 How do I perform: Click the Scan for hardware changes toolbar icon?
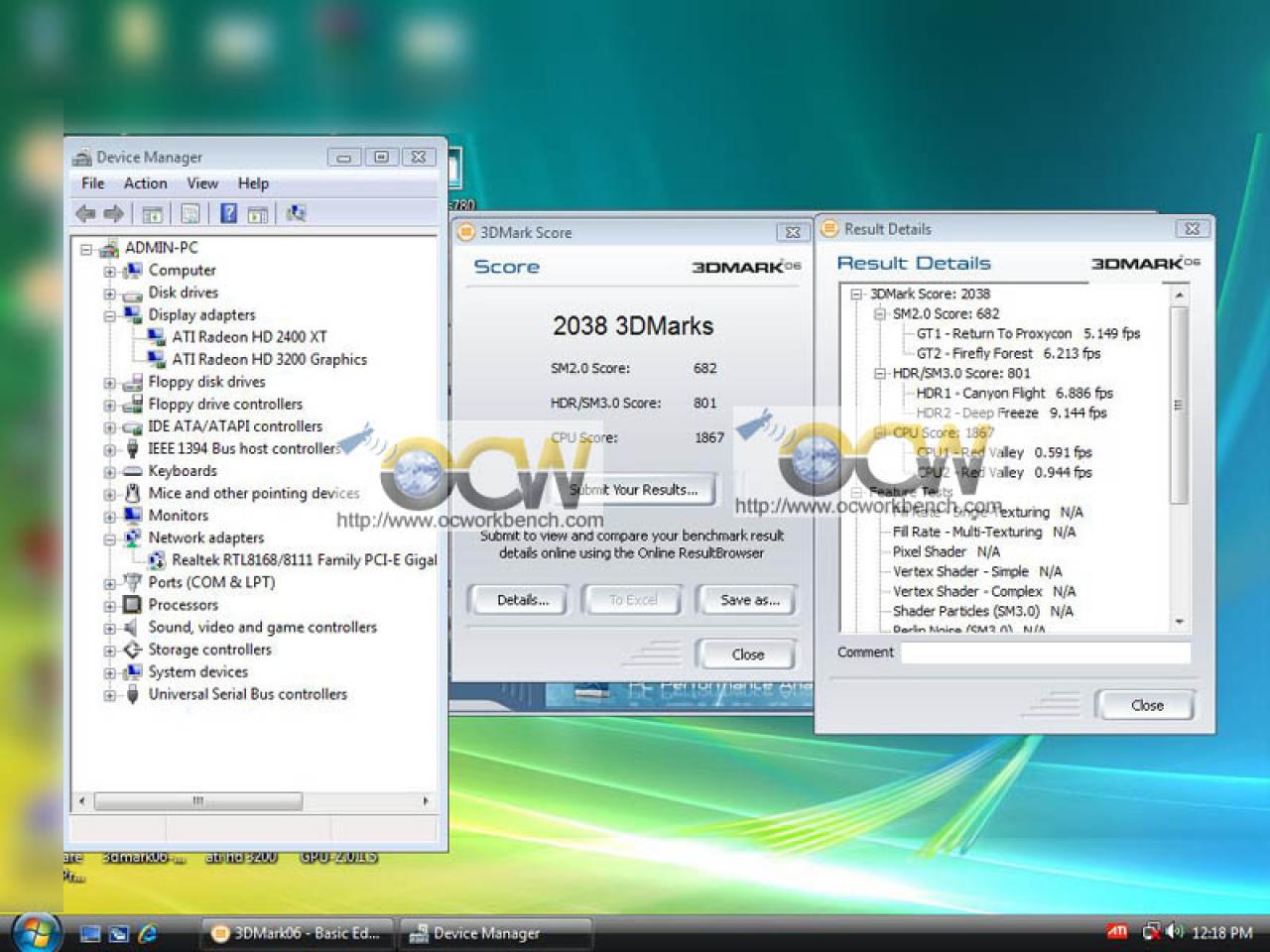[296, 213]
